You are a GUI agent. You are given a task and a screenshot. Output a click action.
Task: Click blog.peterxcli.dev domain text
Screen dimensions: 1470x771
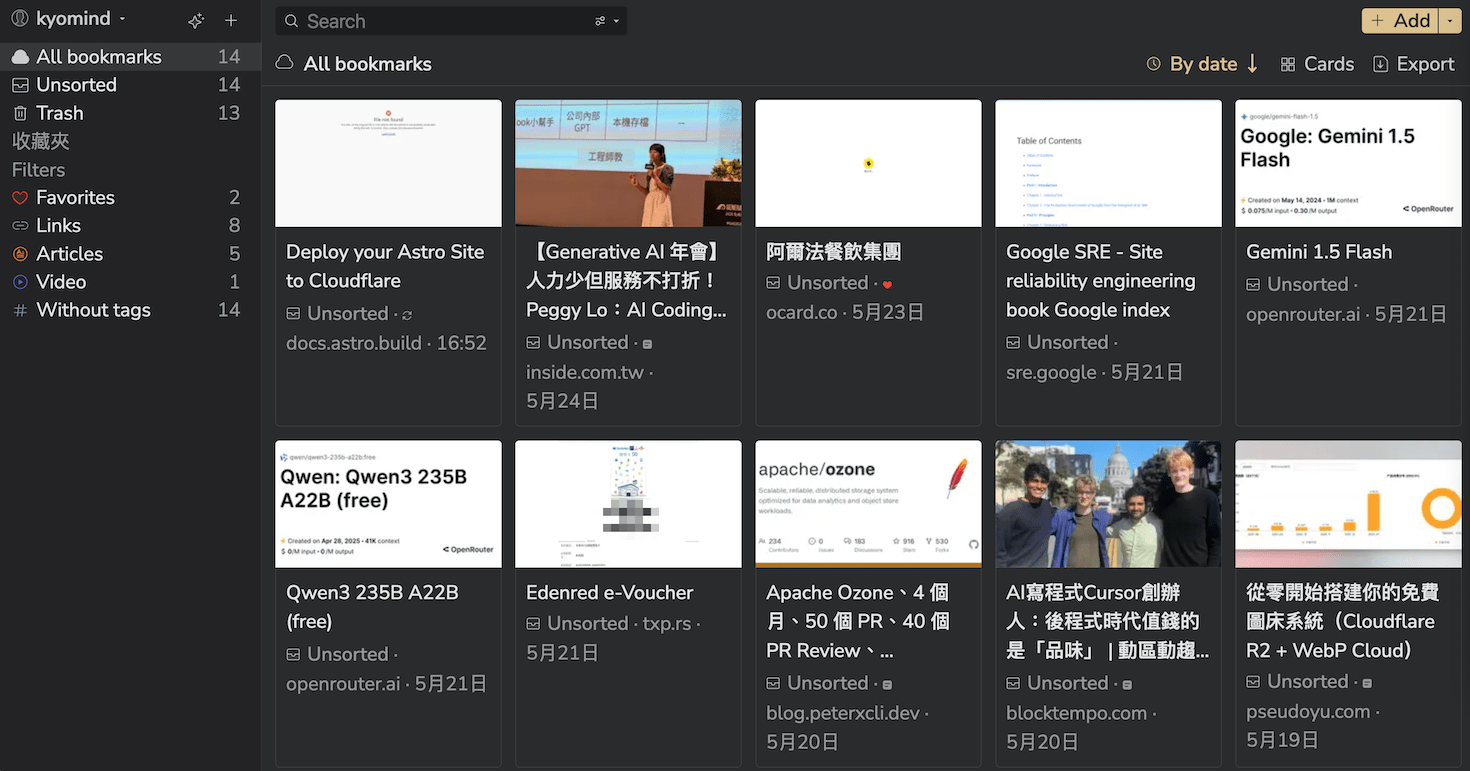coord(843,713)
